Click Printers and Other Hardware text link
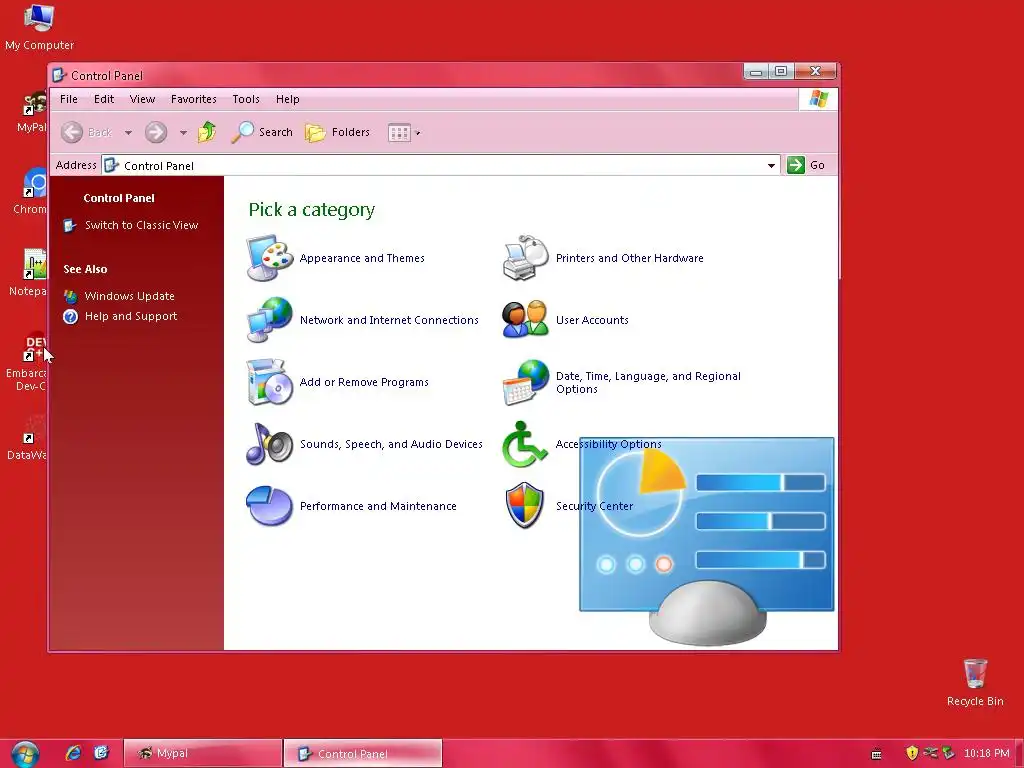1024x768 pixels. pos(630,258)
